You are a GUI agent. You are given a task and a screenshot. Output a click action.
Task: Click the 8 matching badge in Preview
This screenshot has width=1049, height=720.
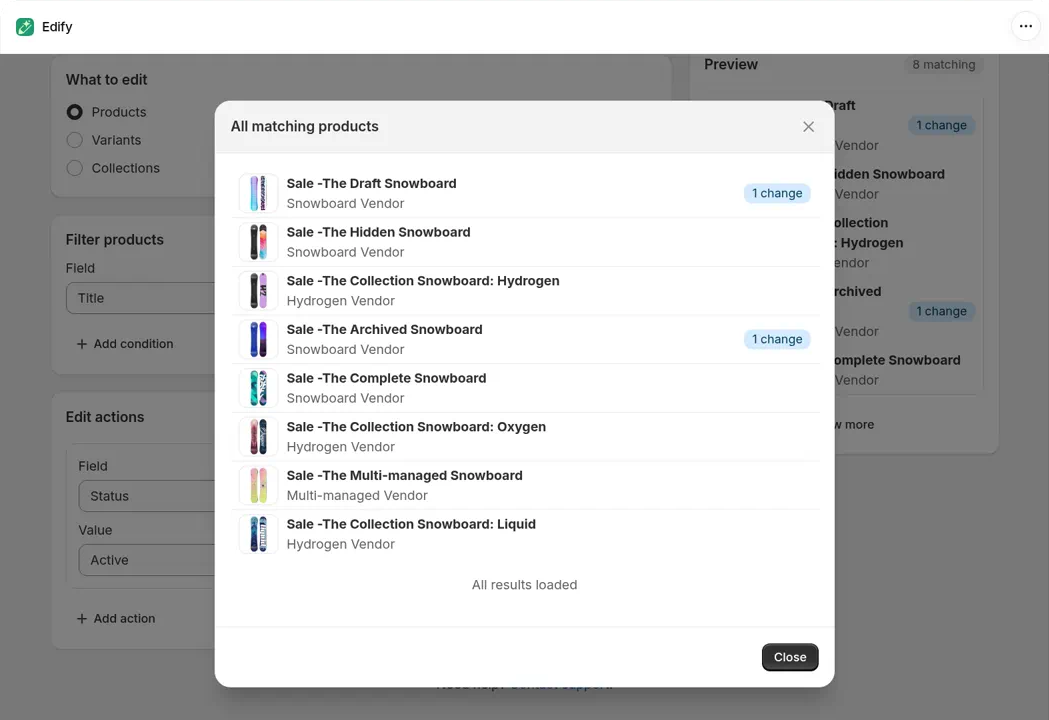[943, 64]
